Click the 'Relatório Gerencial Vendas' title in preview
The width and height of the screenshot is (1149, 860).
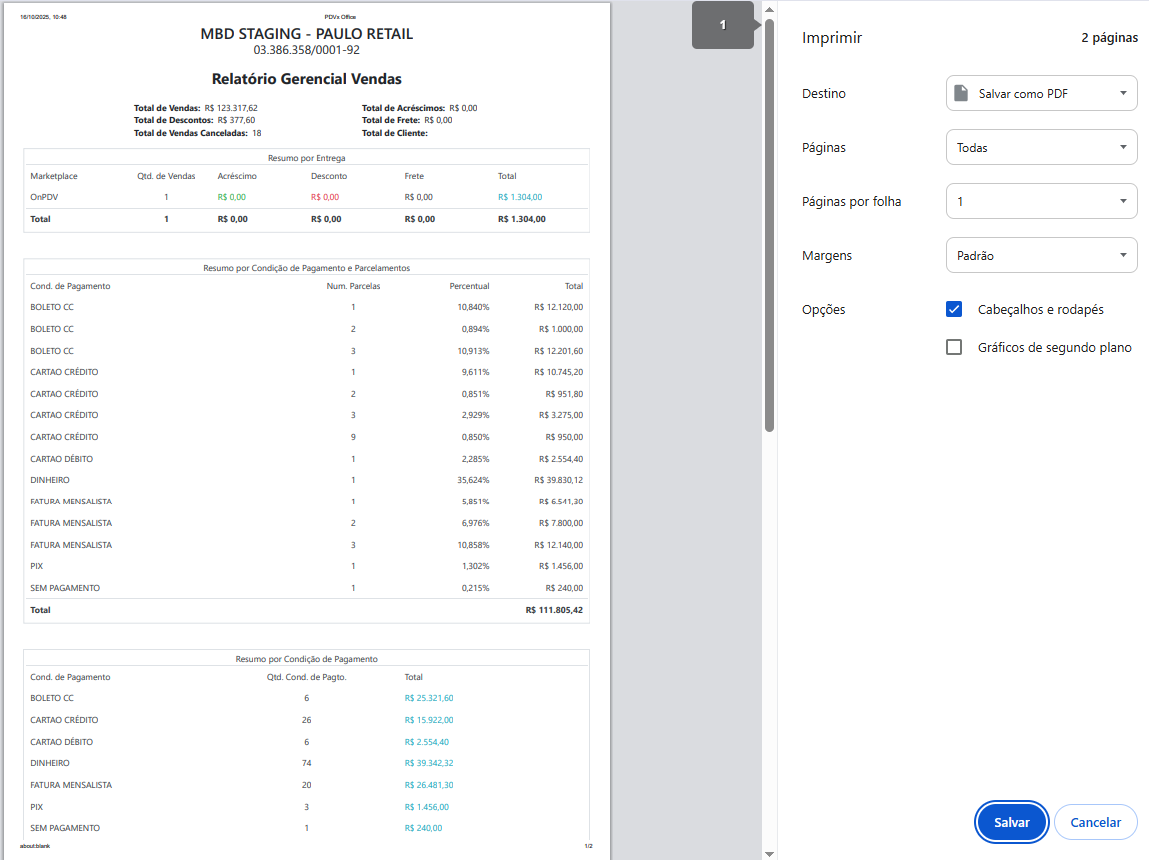[x=306, y=79]
